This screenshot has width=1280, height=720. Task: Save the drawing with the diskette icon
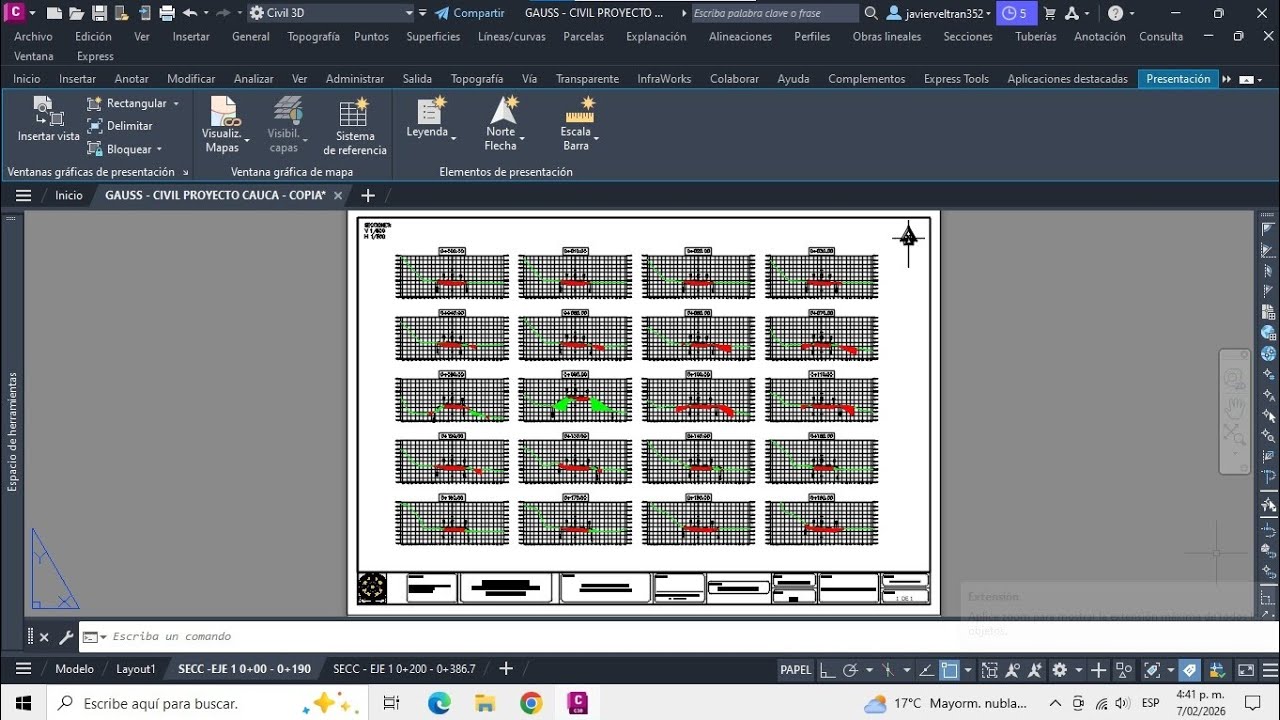click(99, 13)
